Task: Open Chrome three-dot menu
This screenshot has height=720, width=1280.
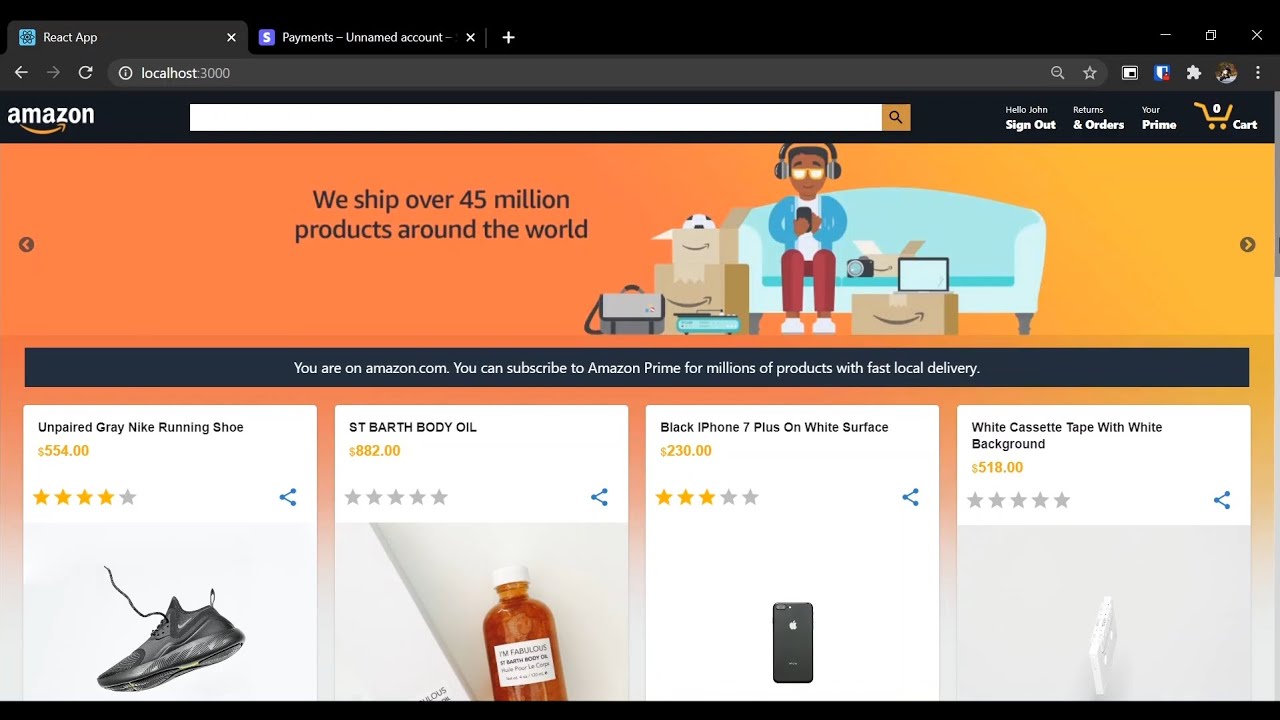Action: click(1259, 73)
